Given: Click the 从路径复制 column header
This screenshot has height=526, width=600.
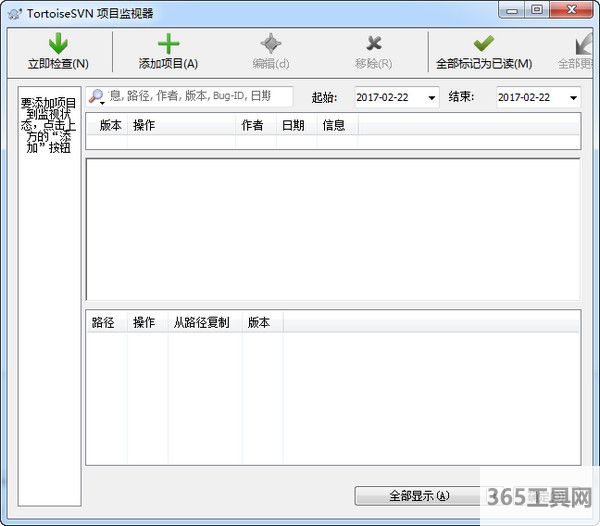Looking at the screenshot, I should coord(201,322).
